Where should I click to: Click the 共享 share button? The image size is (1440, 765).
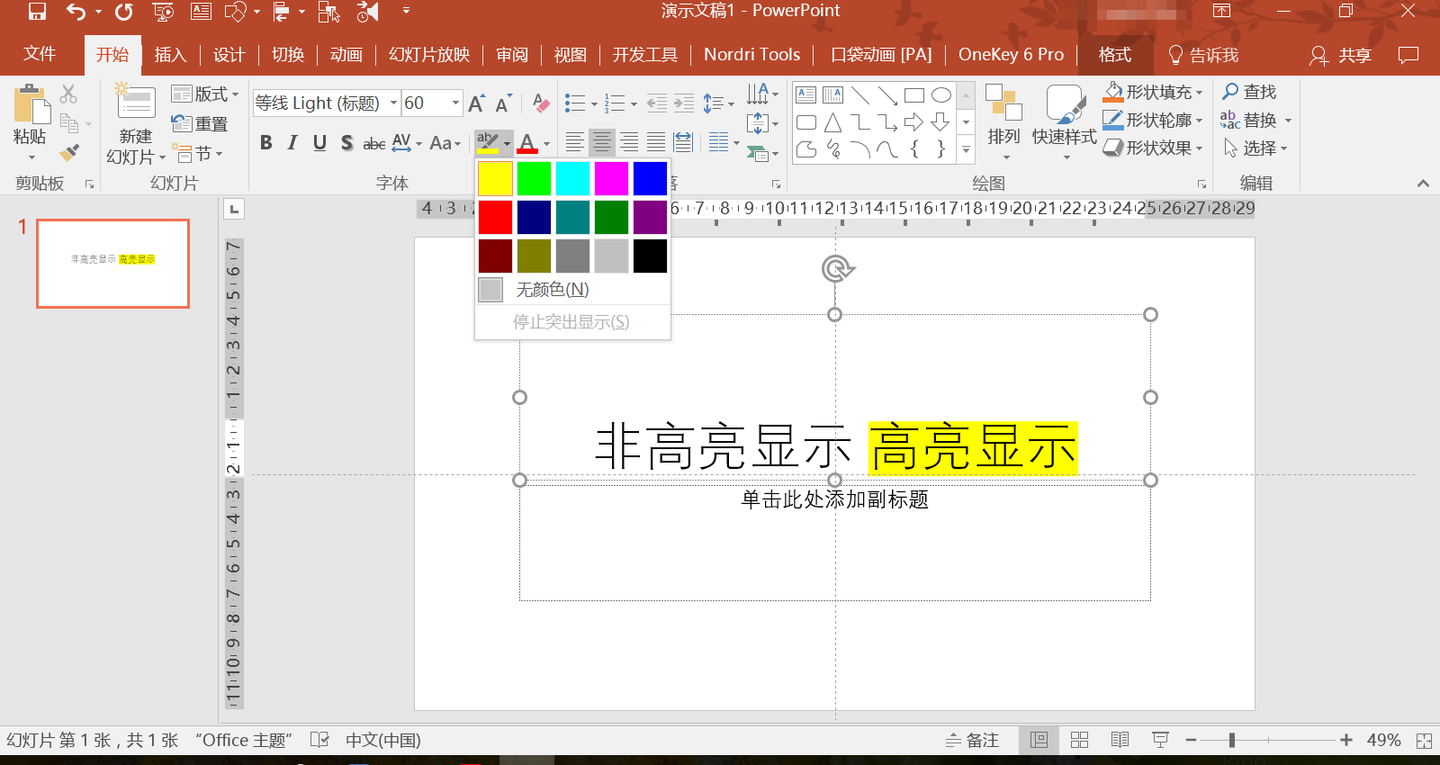pyautogui.click(x=1341, y=55)
